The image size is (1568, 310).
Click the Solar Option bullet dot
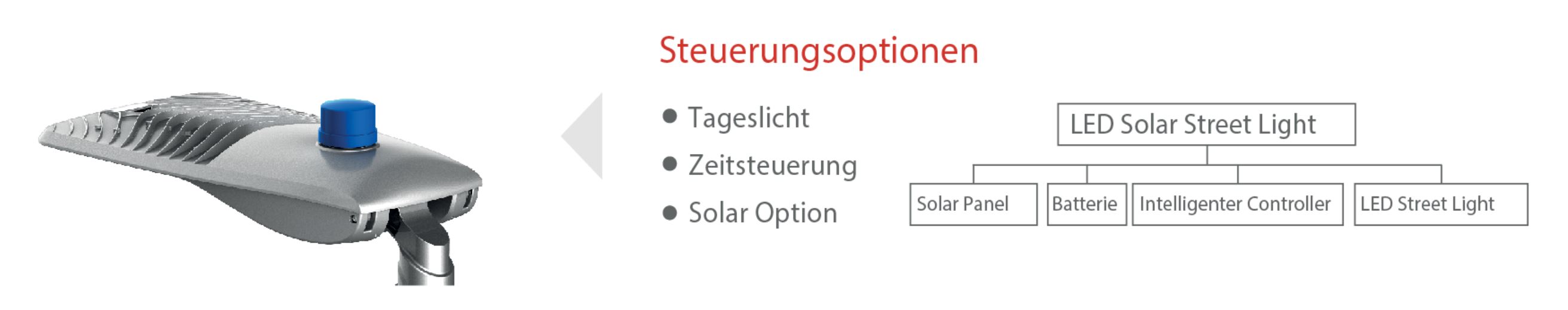[x=670, y=213]
